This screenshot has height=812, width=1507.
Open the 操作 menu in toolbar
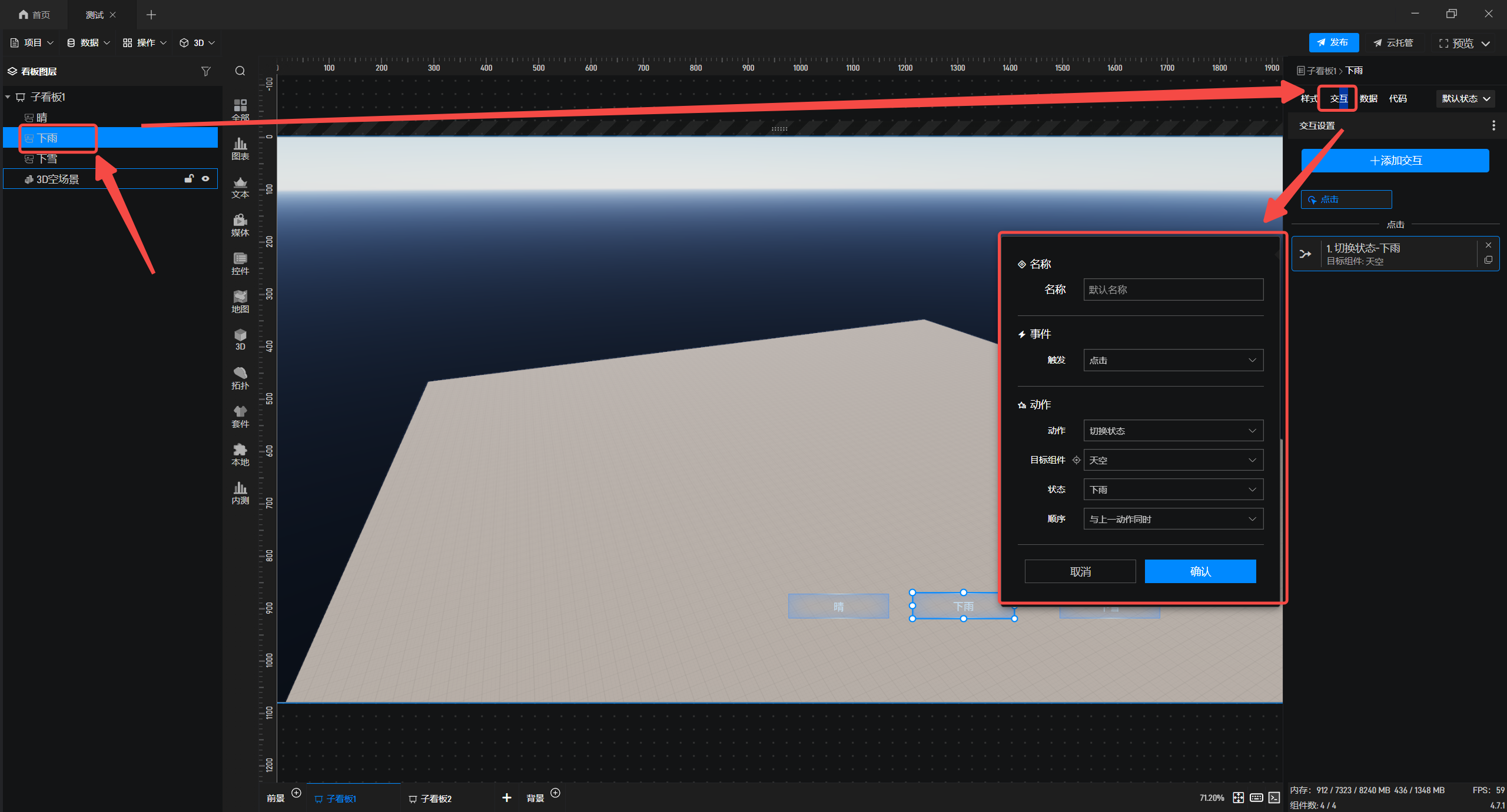pos(145,43)
